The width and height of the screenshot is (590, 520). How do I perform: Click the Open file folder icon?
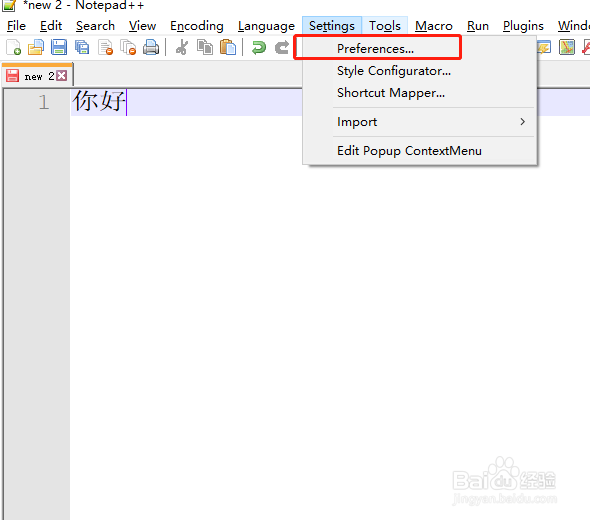[36, 47]
